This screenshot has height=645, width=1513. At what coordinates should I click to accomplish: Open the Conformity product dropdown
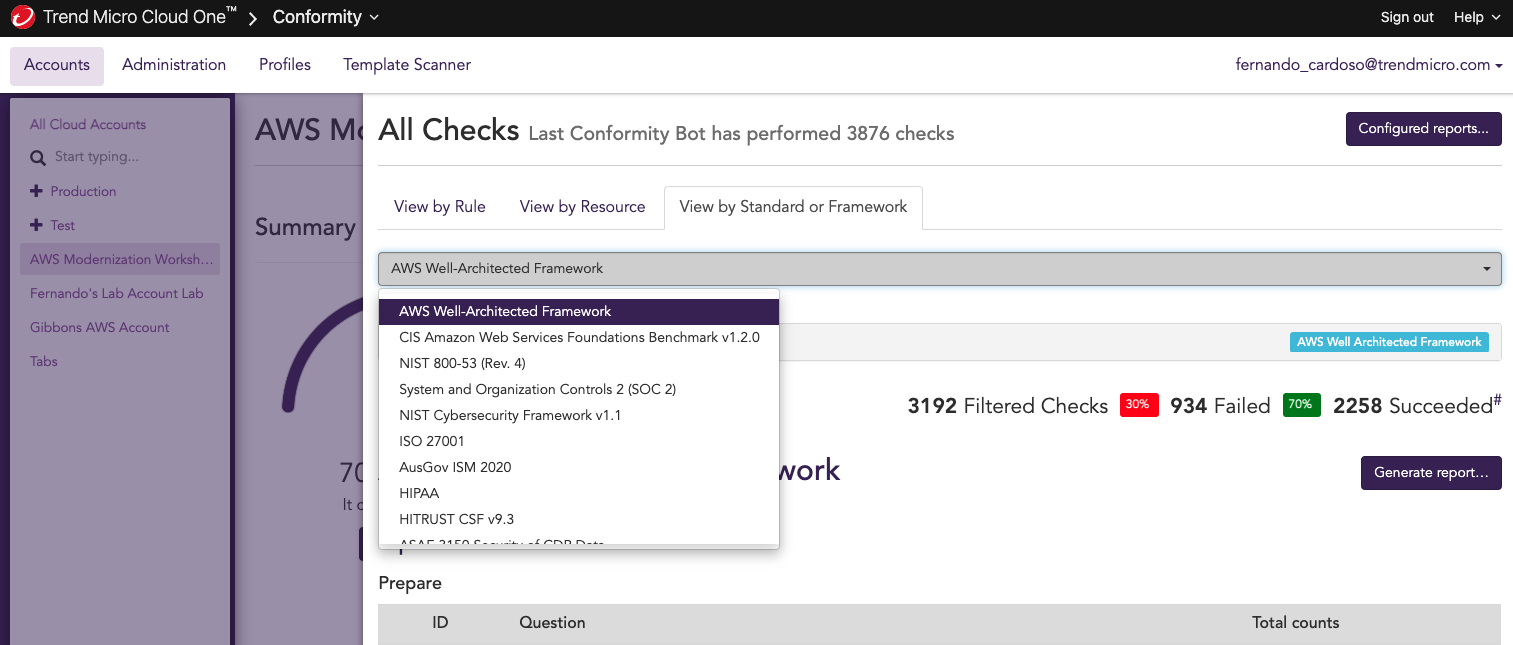[326, 17]
